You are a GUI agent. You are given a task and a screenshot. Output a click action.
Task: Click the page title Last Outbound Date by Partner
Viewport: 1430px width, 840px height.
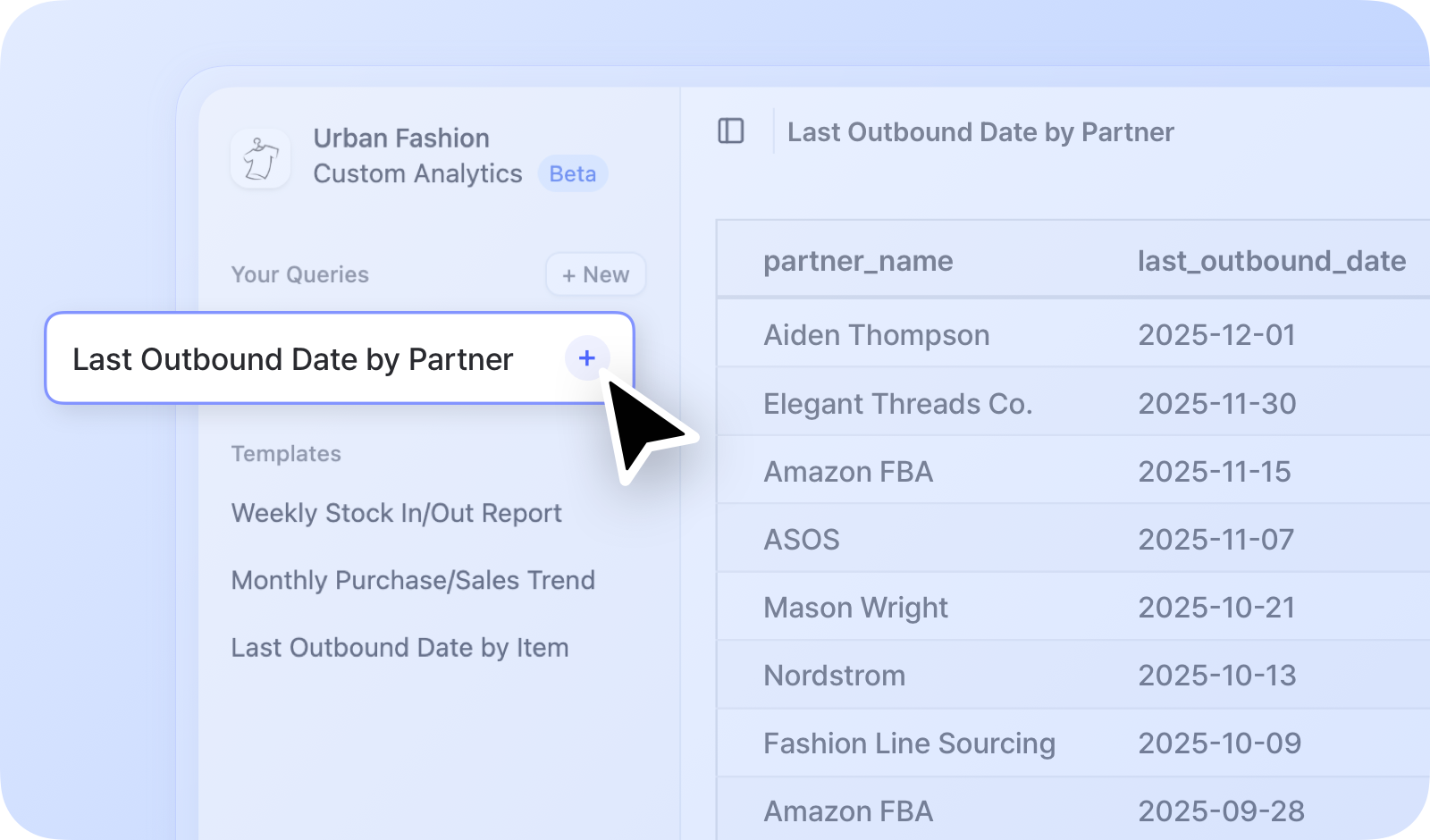pos(980,132)
